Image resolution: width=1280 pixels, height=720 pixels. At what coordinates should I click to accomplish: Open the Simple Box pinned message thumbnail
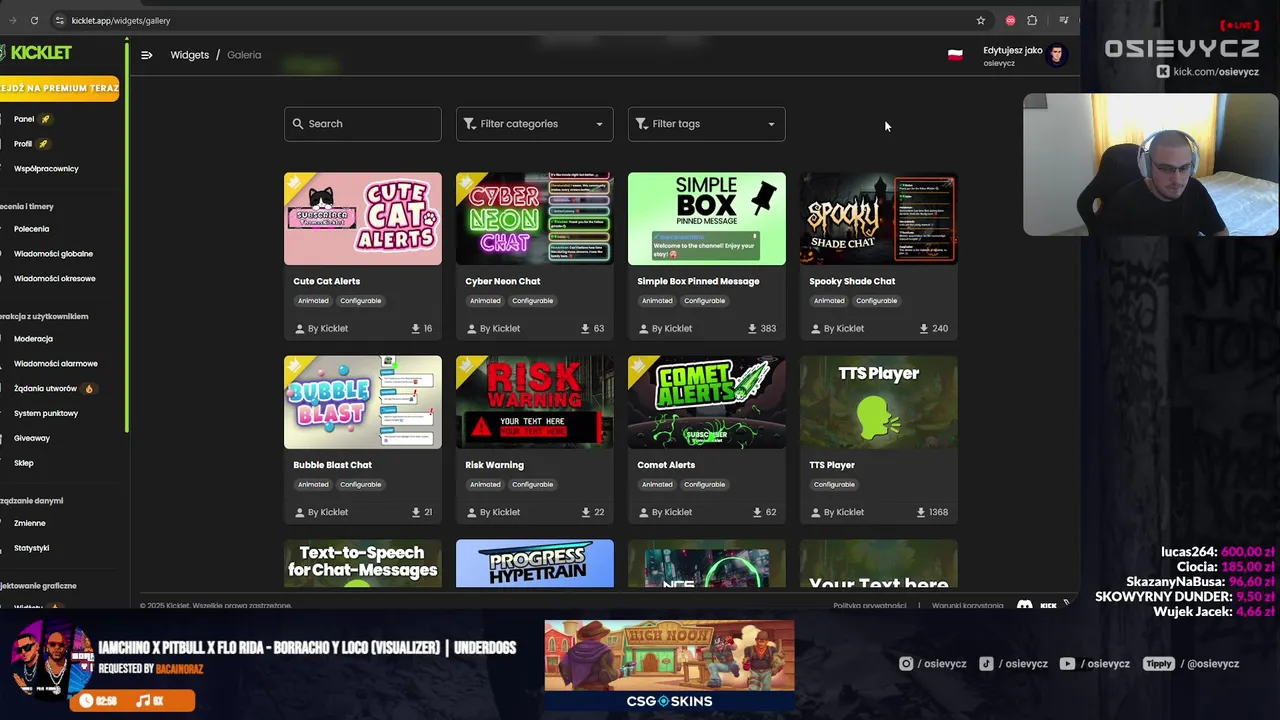(707, 219)
